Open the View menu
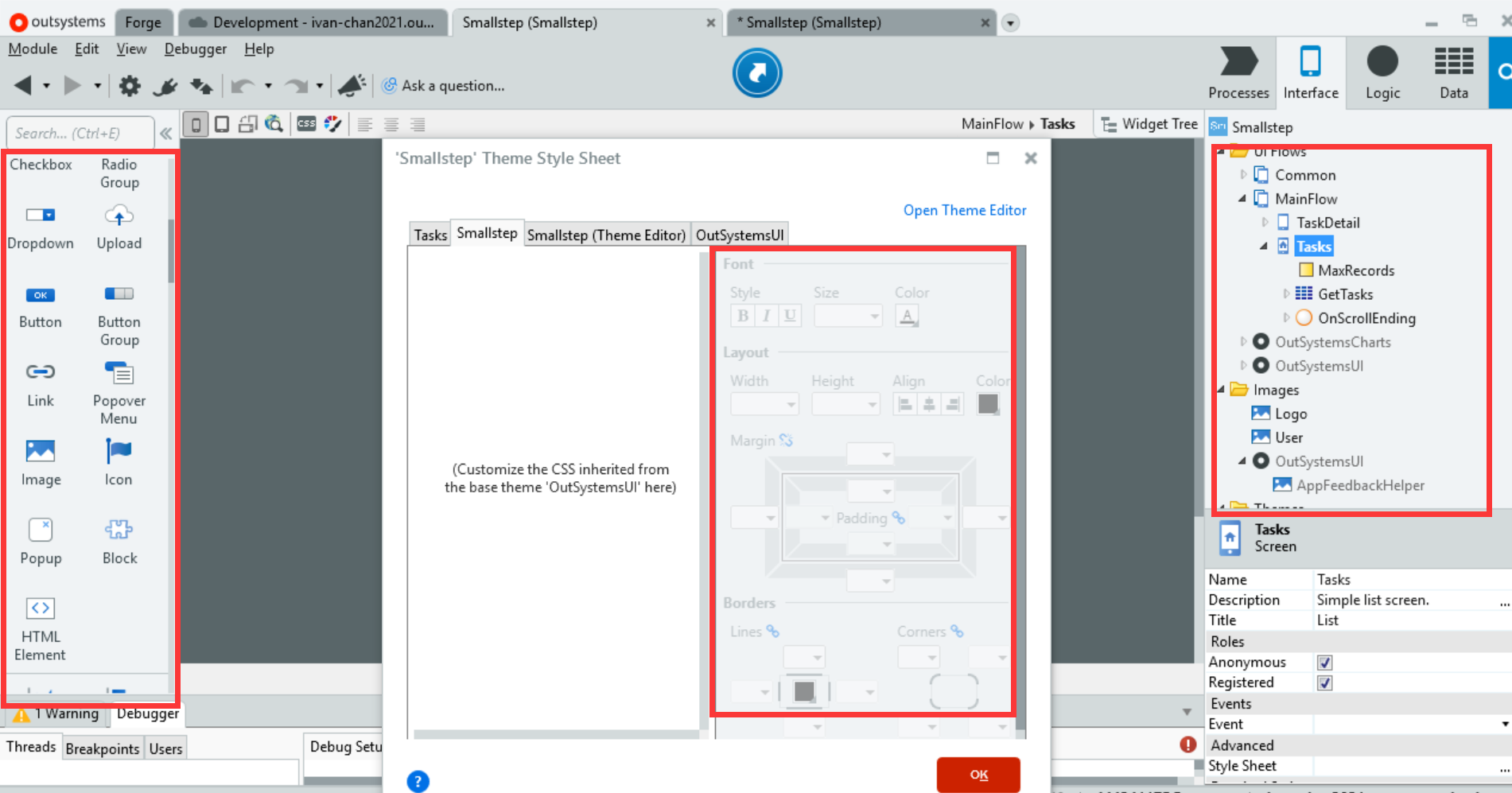This screenshot has width=1512, height=793. click(x=131, y=49)
